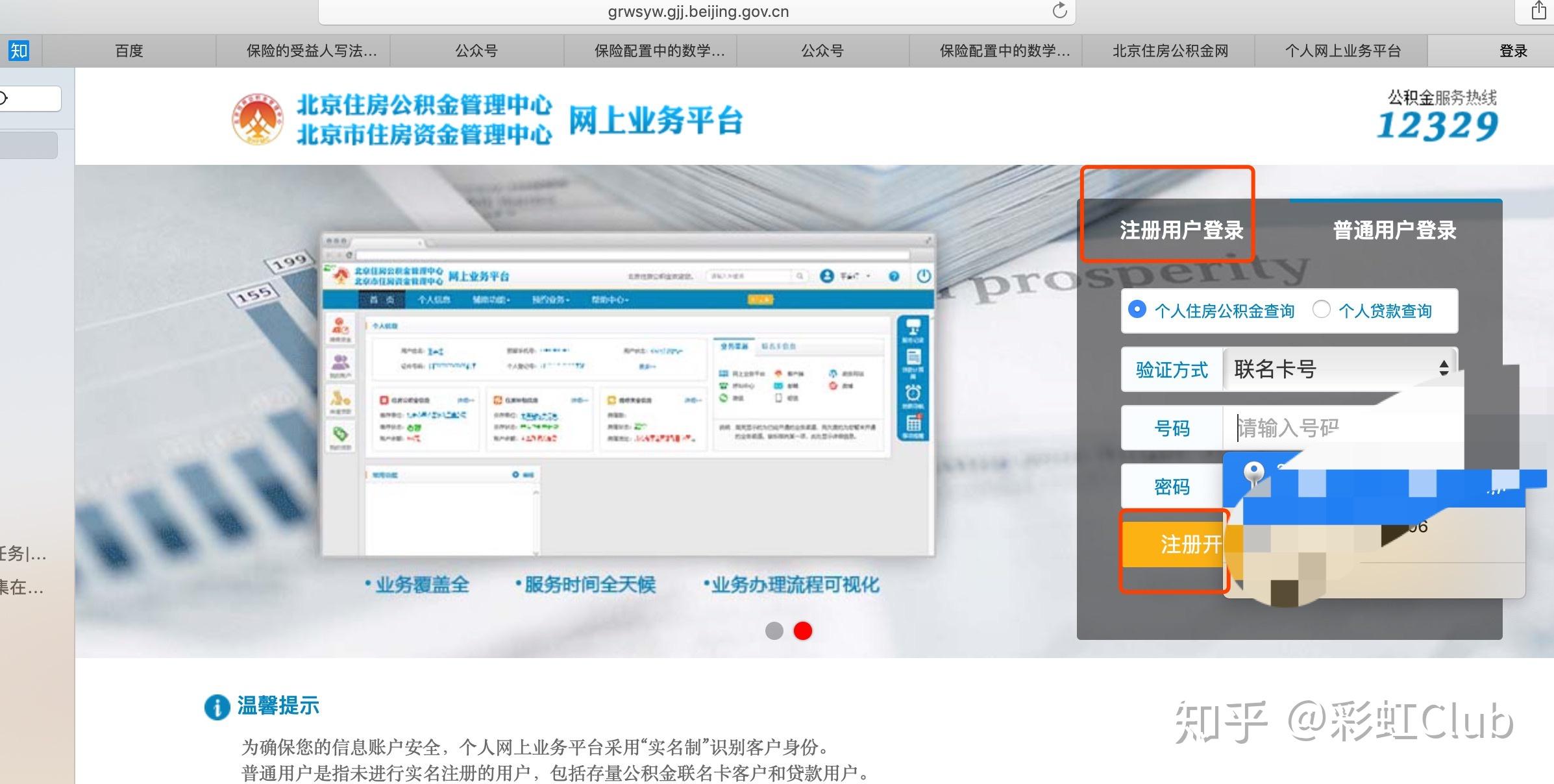
Task: Click the orange 注册开 button
Action: (1174, 544)
